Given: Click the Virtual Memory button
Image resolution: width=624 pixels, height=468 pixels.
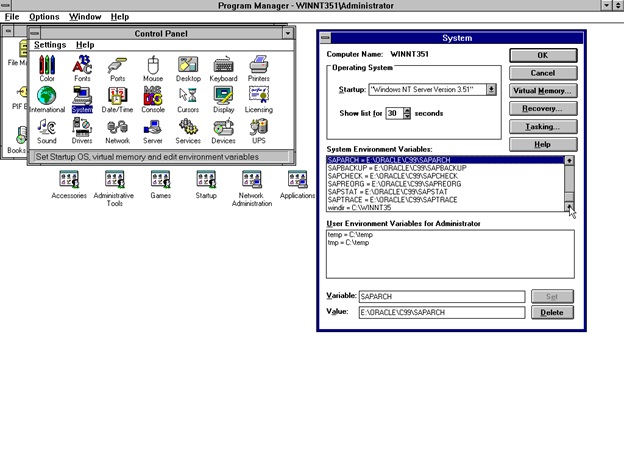Looking at the screenshot, I should click(x=542, y=91).
